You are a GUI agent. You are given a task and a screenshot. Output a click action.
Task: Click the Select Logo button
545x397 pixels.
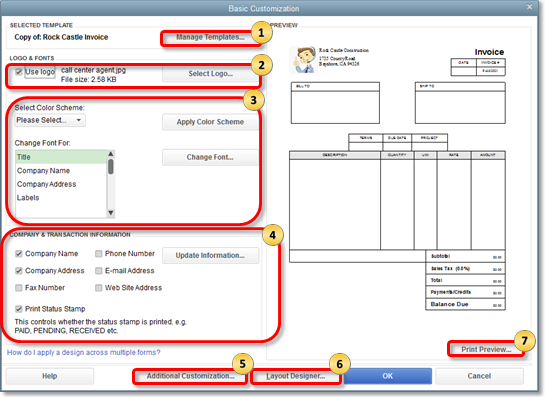(211, 74)
